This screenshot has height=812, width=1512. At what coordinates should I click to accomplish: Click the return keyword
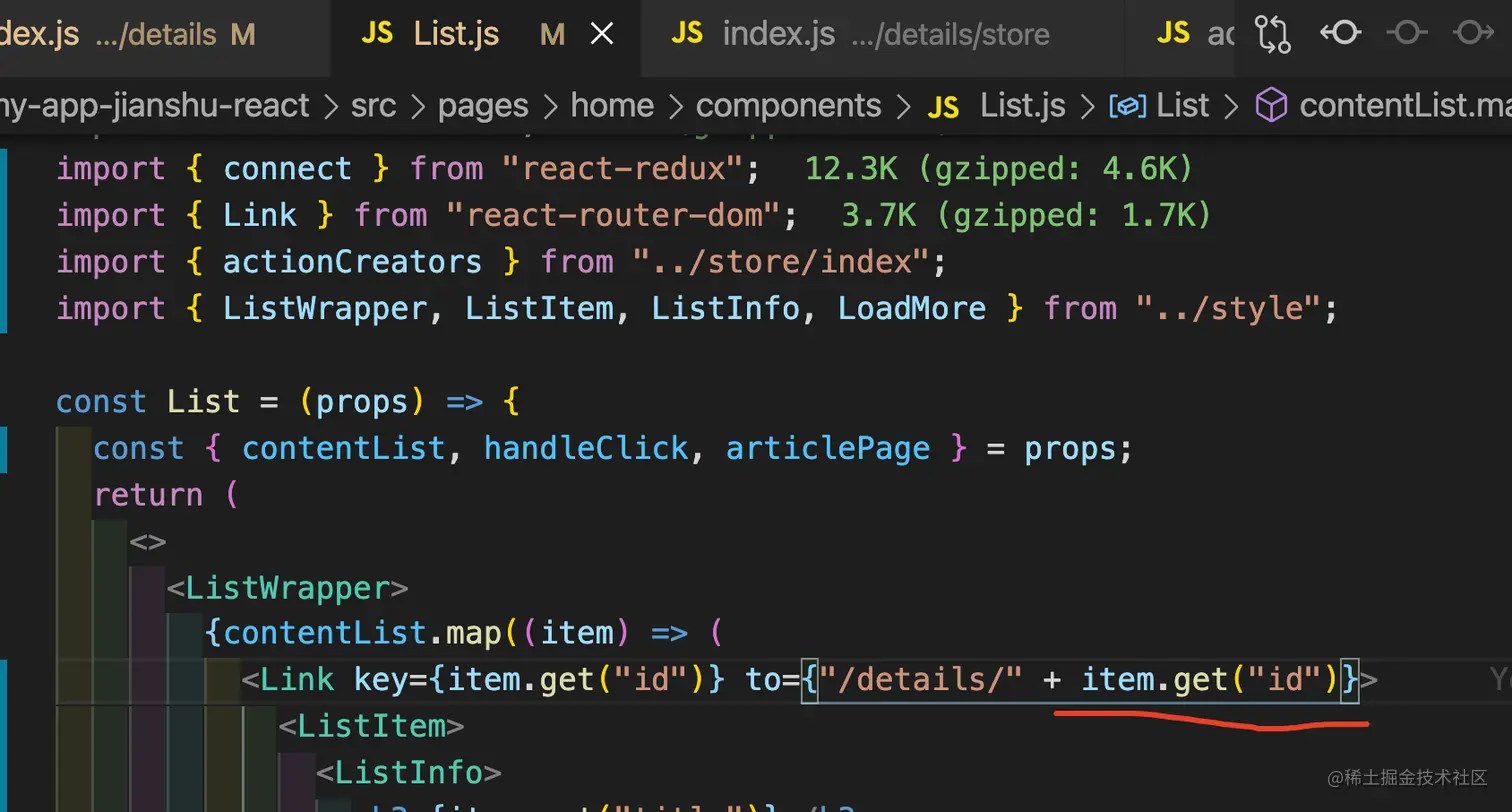click(148, 495)
